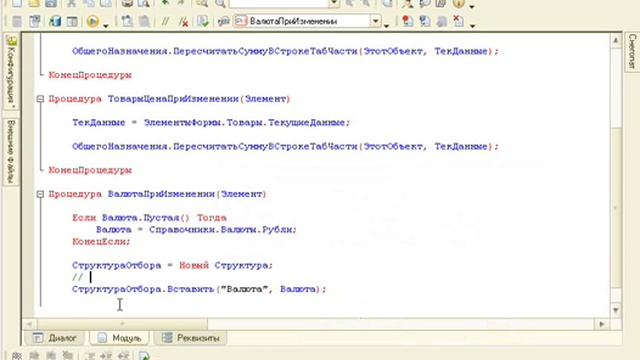640x360 pixels.
Task: Open the debug toolbar options arrow at right
Action: 472,25
